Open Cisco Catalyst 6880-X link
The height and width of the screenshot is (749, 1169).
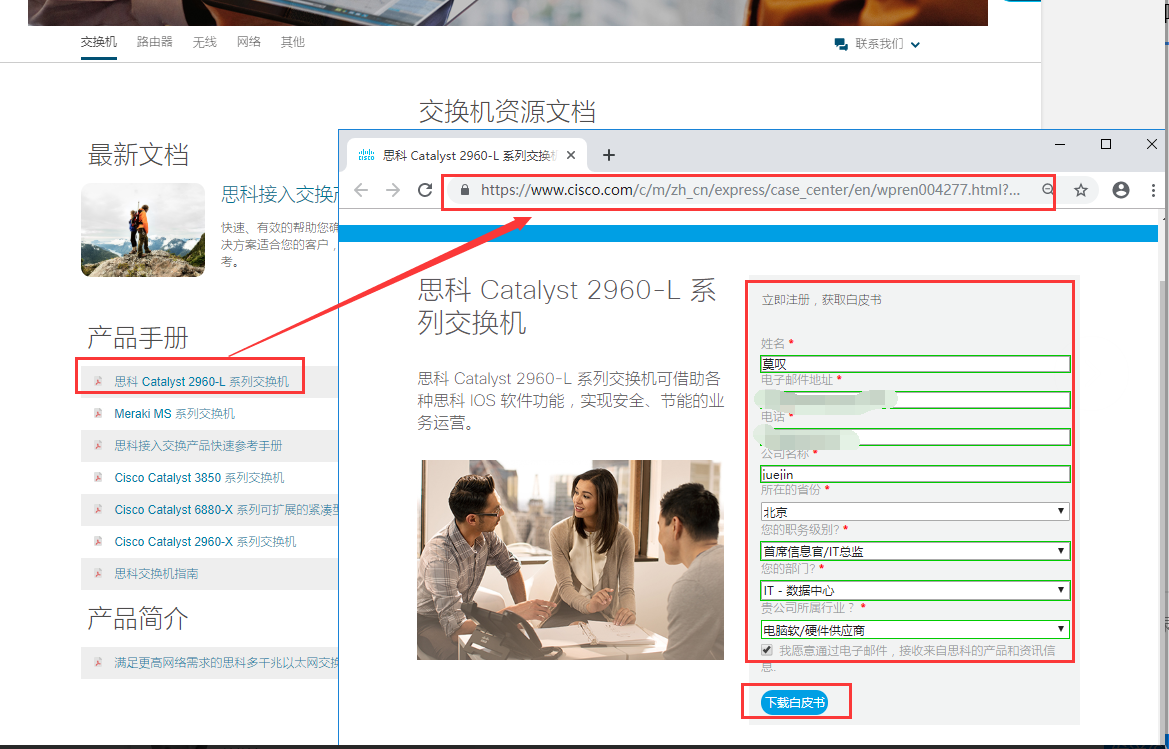[226, 510]
